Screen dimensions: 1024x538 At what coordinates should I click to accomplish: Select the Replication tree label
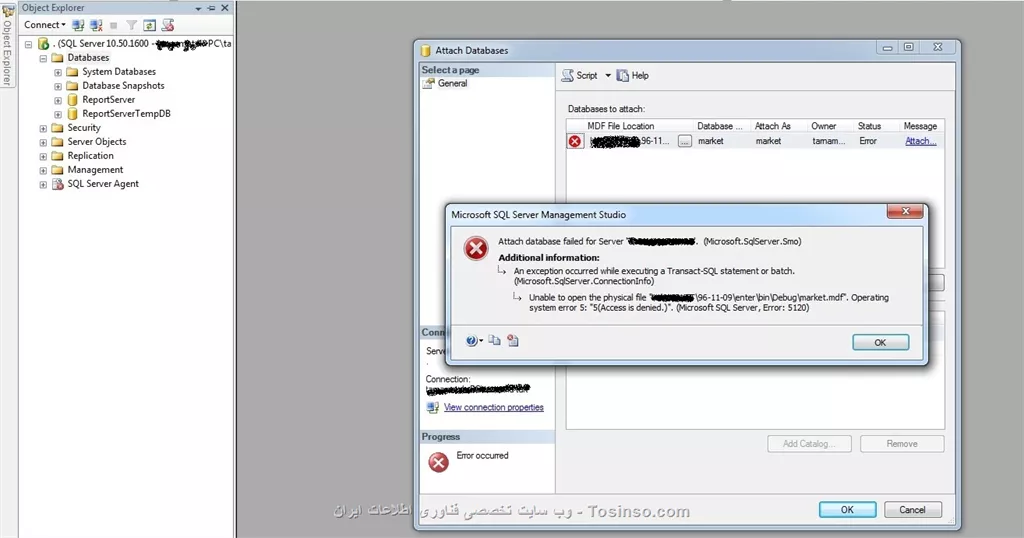(x=90, y=155)
